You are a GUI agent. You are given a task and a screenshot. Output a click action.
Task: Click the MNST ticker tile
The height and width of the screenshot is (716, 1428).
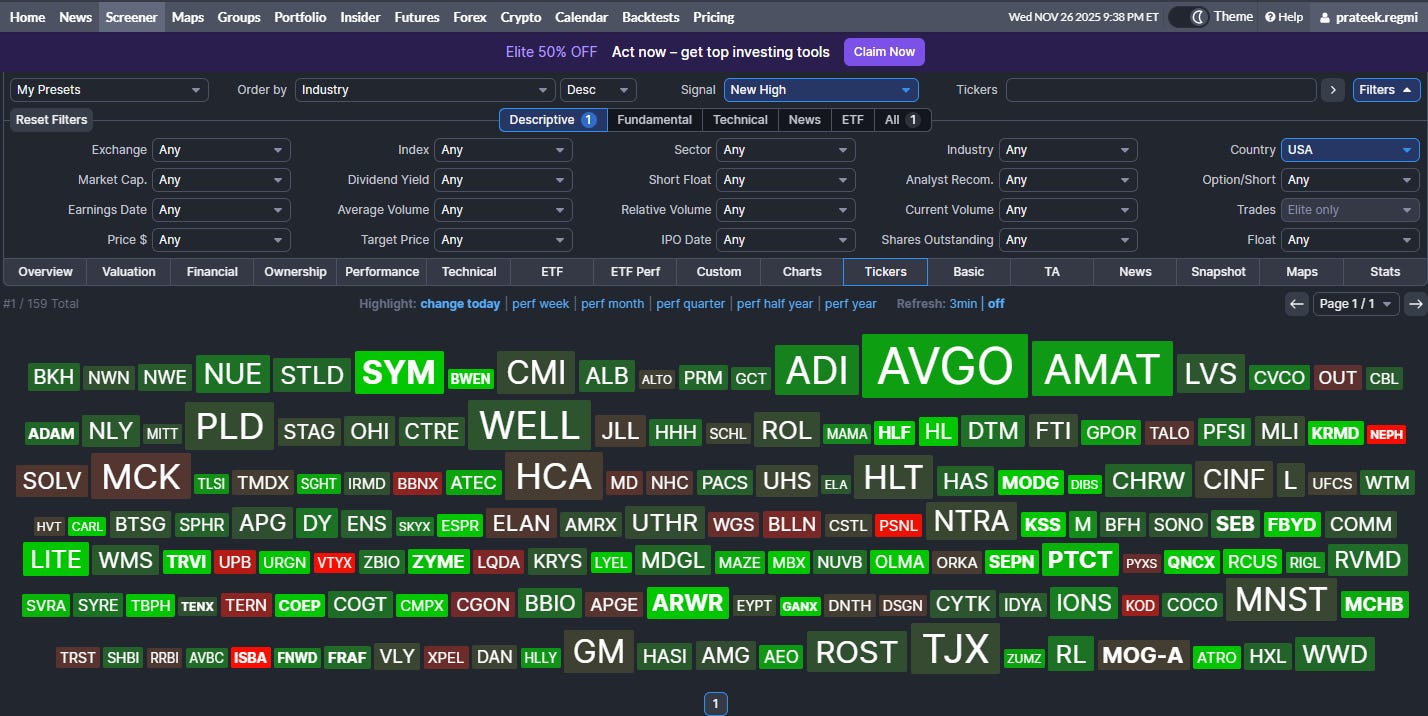click(x=1281, y=600)
